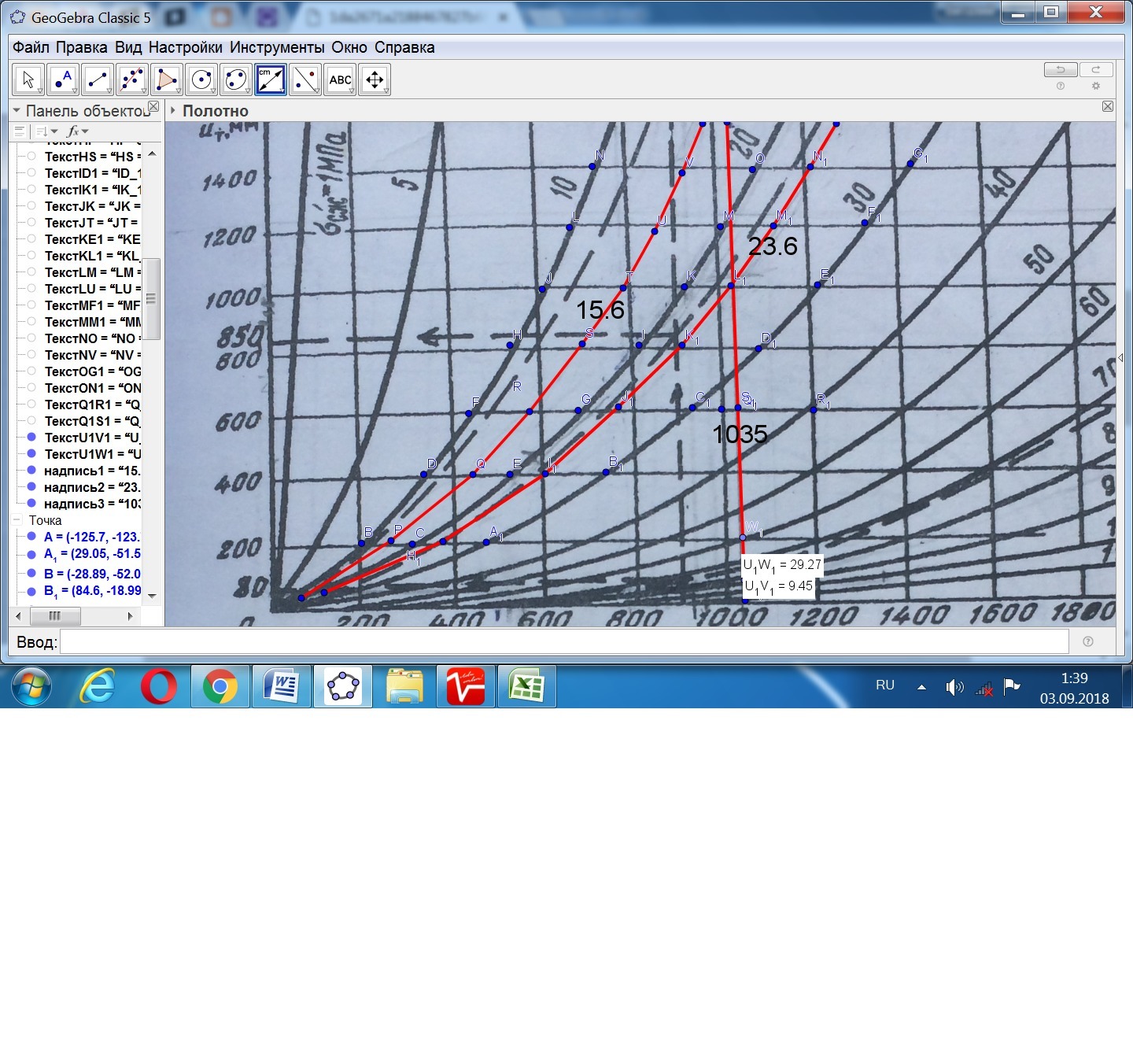1133x1064 pixels.
Task: Select the Circle with center tool
Action: click(201, 79)
